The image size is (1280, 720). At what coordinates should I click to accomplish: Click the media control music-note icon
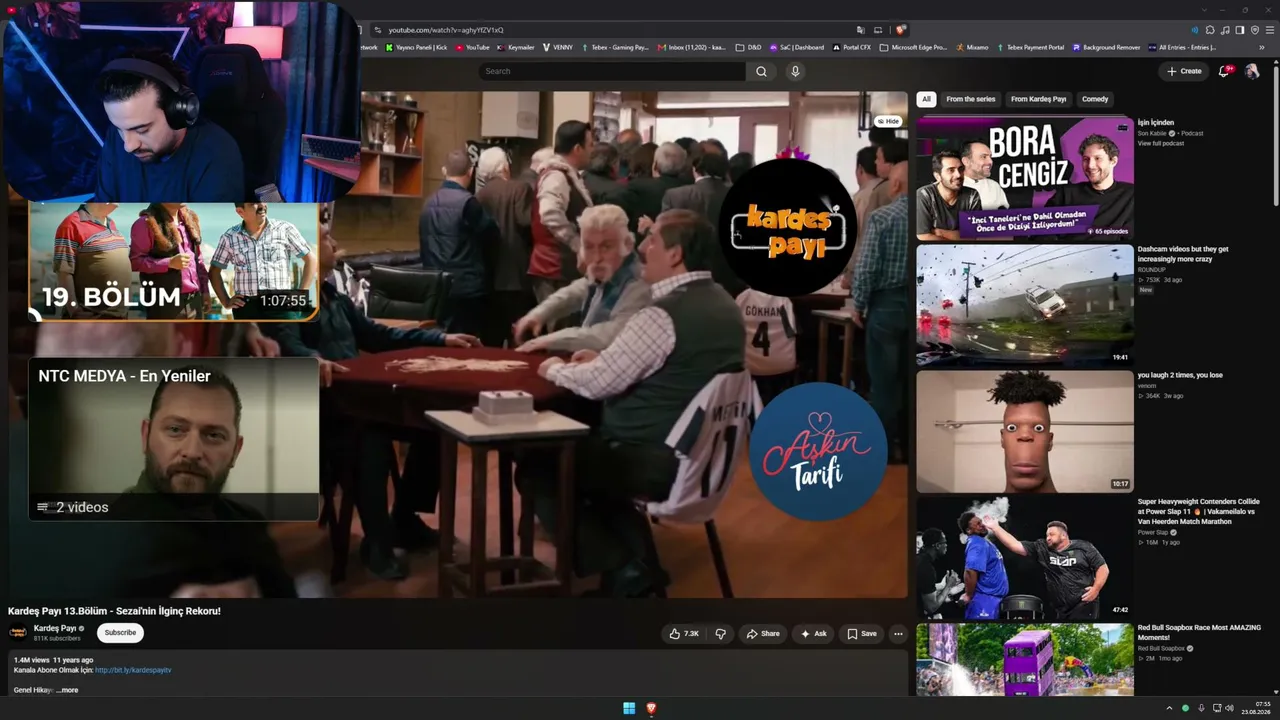pyautogui.click(x=1225, y=30)
